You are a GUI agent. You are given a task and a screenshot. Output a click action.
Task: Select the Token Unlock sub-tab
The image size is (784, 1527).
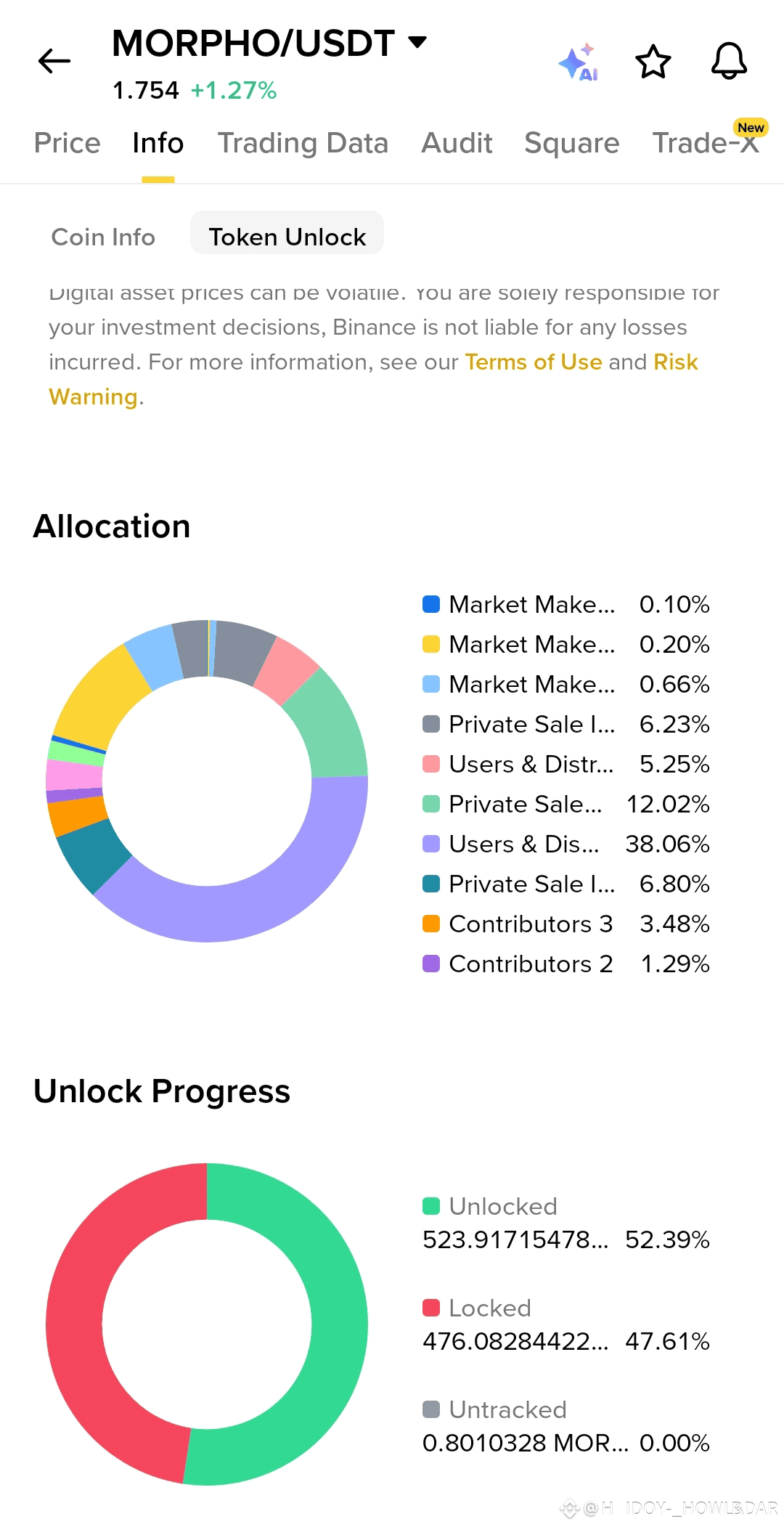287,237
